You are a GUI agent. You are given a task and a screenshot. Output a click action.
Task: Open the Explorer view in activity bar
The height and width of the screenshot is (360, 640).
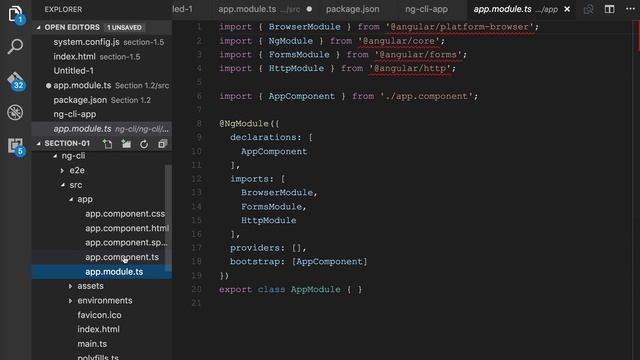tap(15, 15)
